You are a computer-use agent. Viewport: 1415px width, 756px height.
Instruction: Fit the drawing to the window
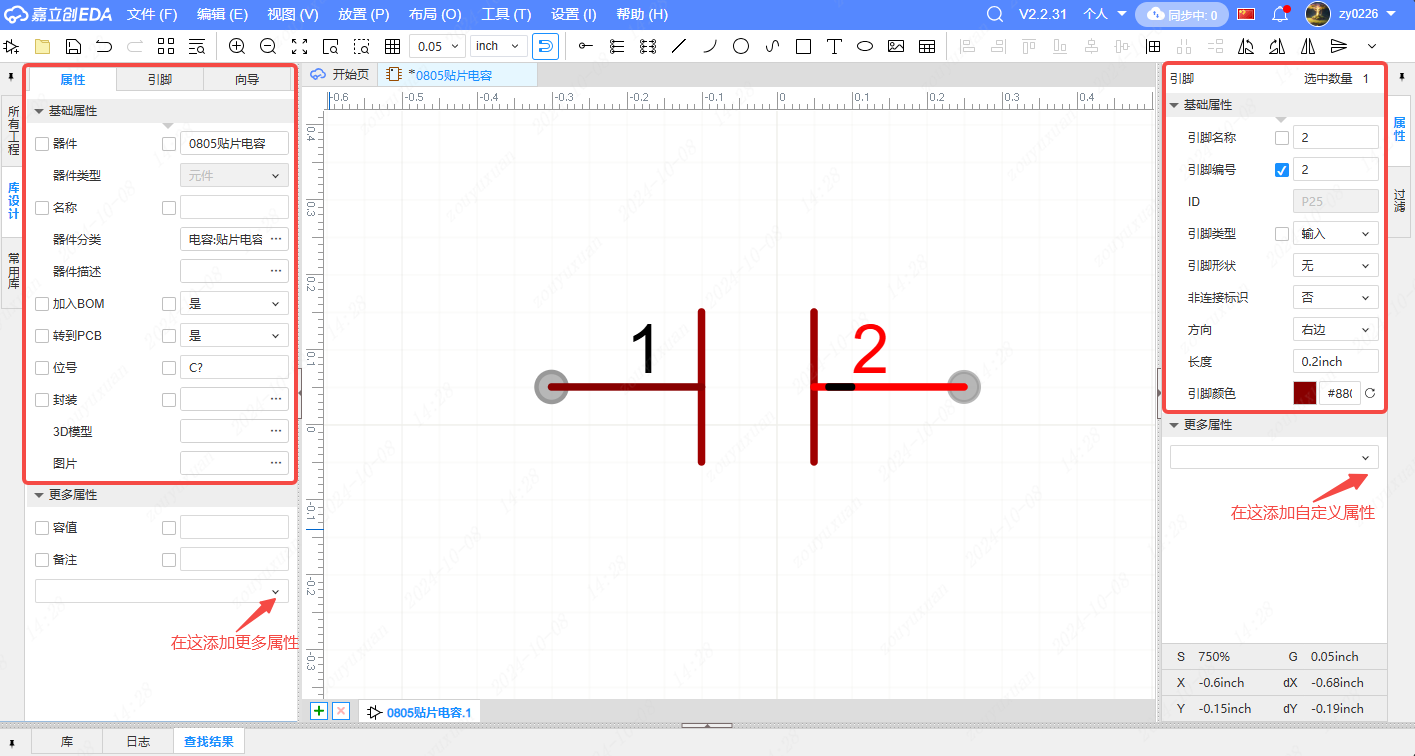(299, 47)
